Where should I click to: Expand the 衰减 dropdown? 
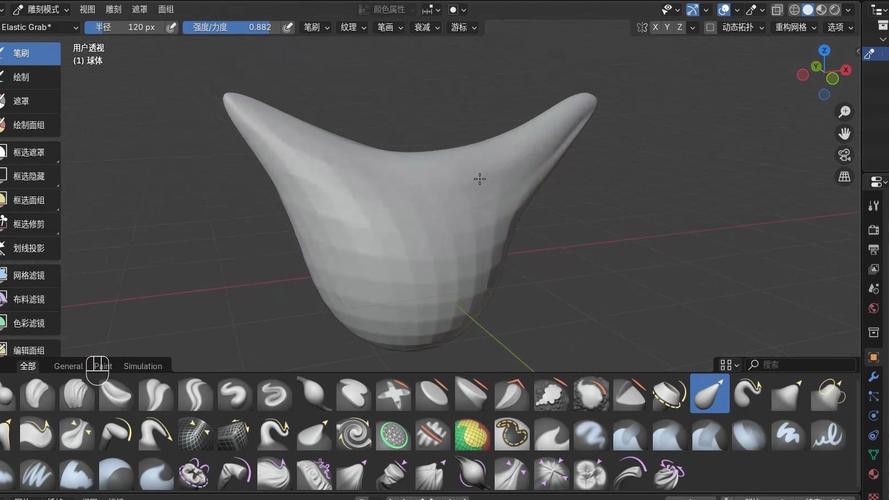(x=426, y=27)
